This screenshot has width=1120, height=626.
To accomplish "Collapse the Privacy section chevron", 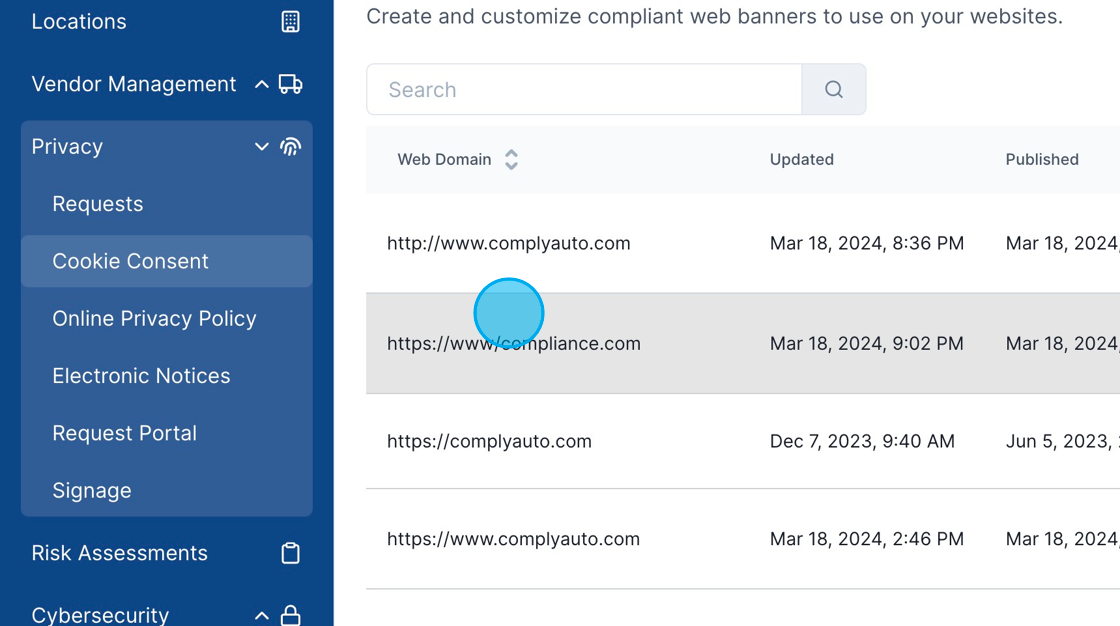I will point(261,146).
